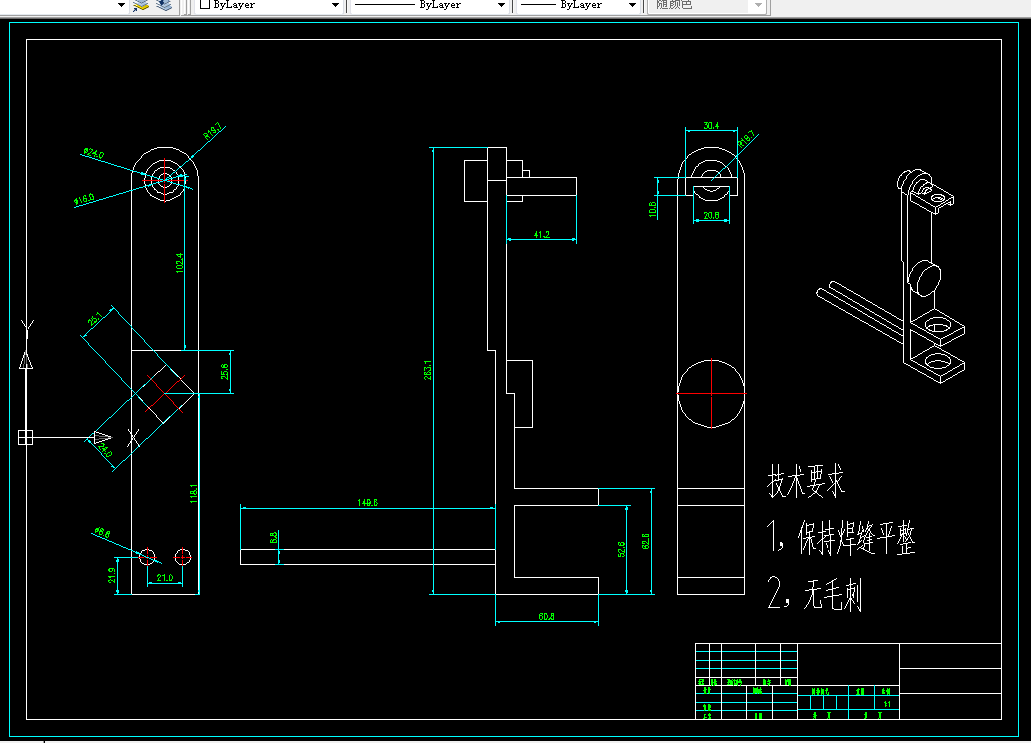Click the title block table at bottom right
This screenshot has width=1031, height=743.
848,681
